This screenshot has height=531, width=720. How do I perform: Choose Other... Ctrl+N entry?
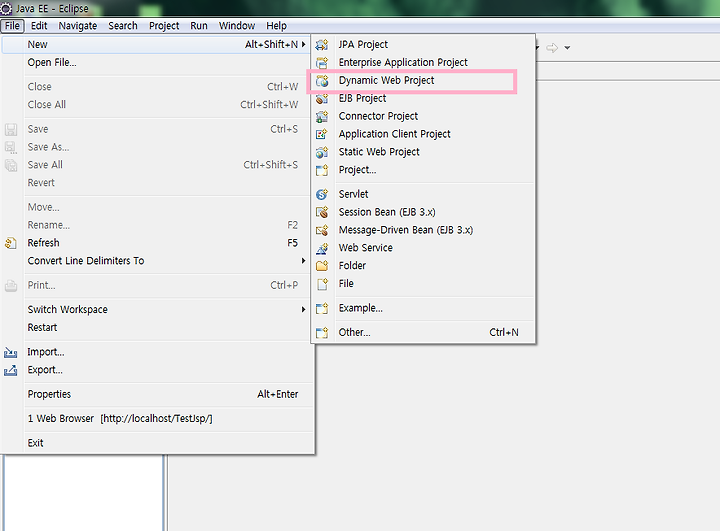[x=423, y=333]
